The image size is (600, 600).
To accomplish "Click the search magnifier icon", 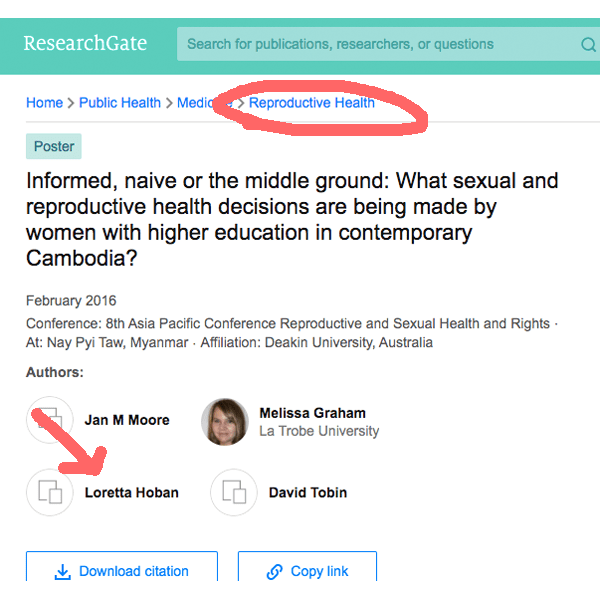I will coord(587,44).
